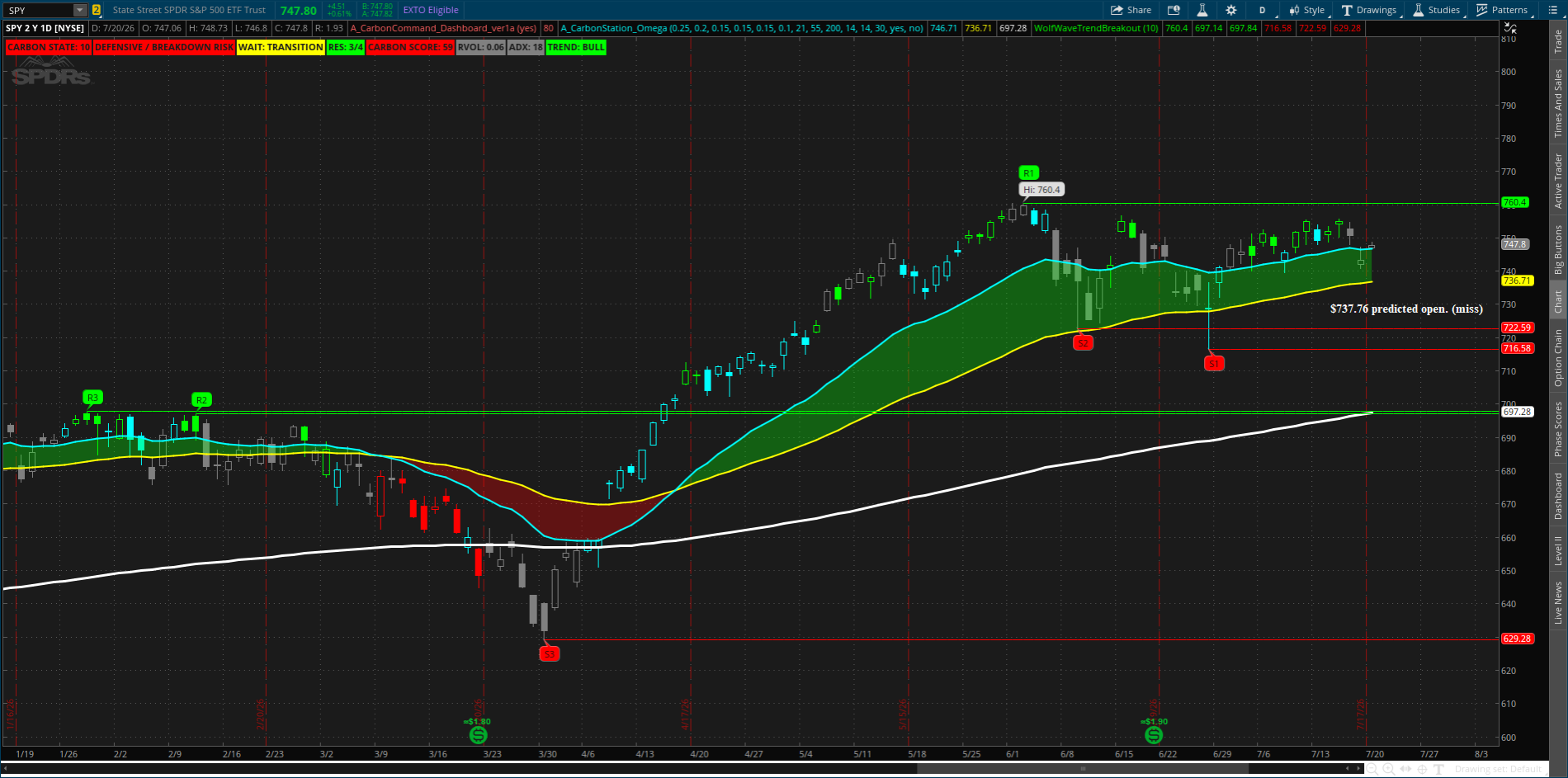Click the TREND: BULL label

click(576, 47)
